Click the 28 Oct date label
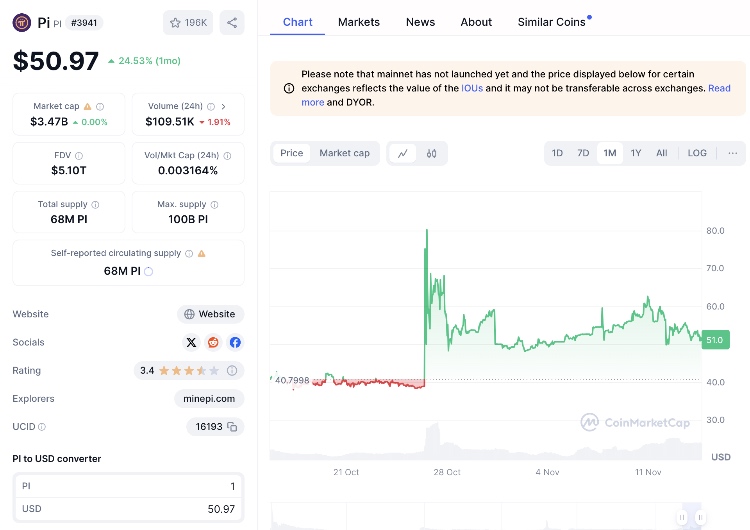The width and height of the screenshot is (750, 530). (447, 472)
